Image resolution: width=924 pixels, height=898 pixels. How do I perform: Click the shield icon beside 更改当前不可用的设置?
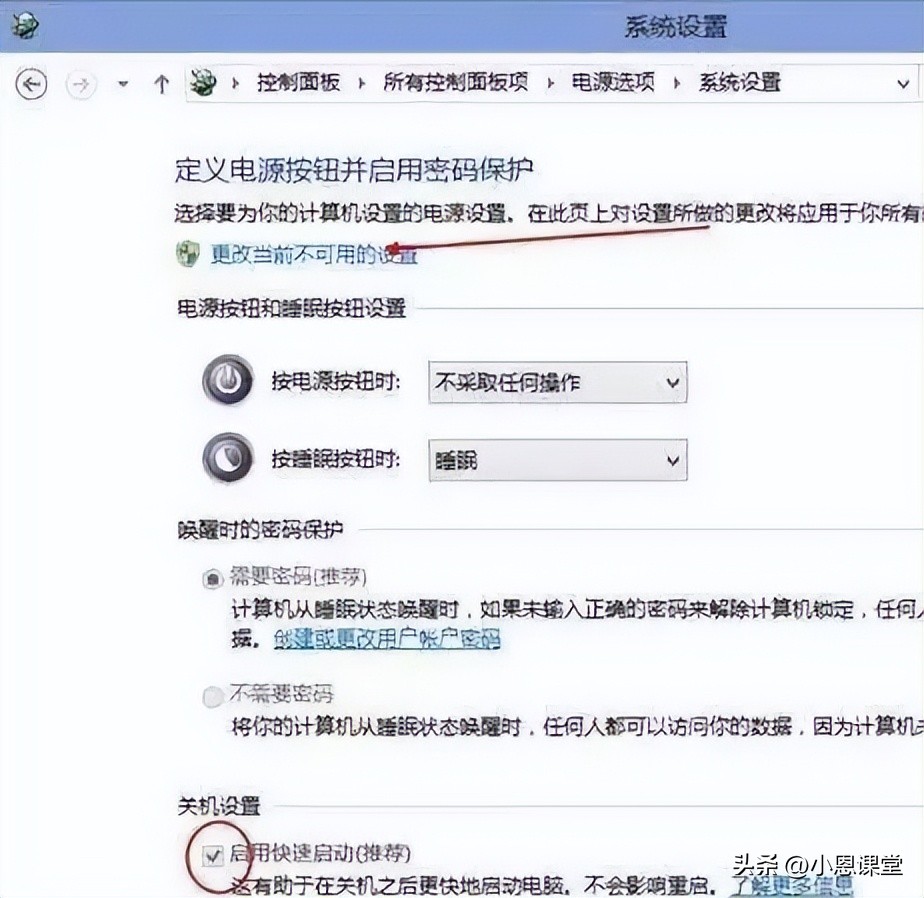click(187, 255)
